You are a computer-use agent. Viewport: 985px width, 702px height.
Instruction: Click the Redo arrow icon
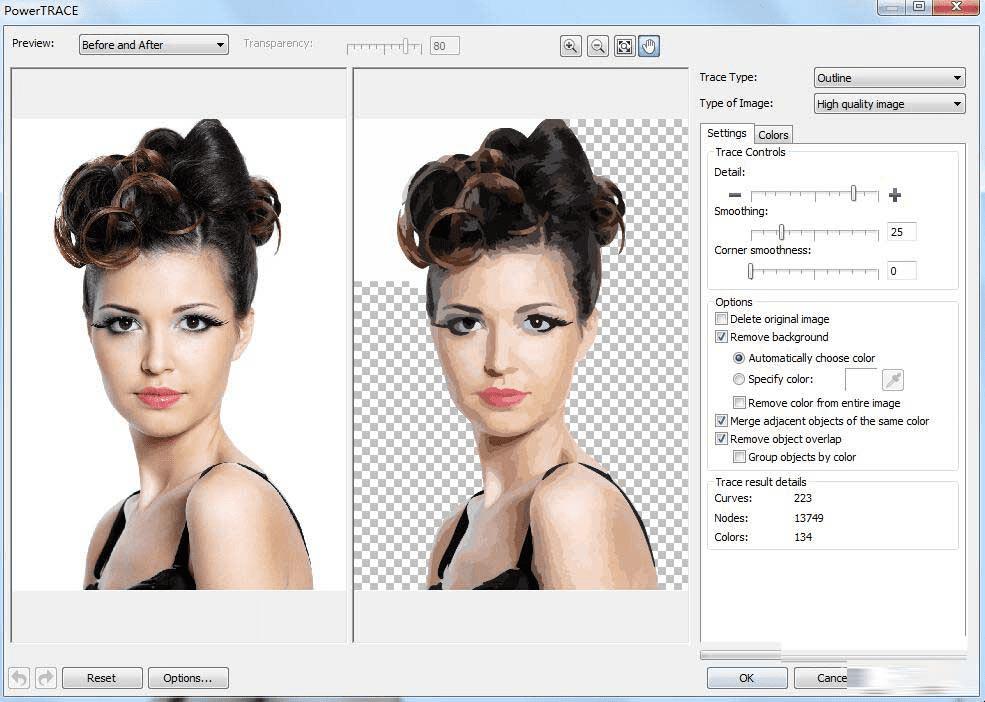tap(45, 678)
